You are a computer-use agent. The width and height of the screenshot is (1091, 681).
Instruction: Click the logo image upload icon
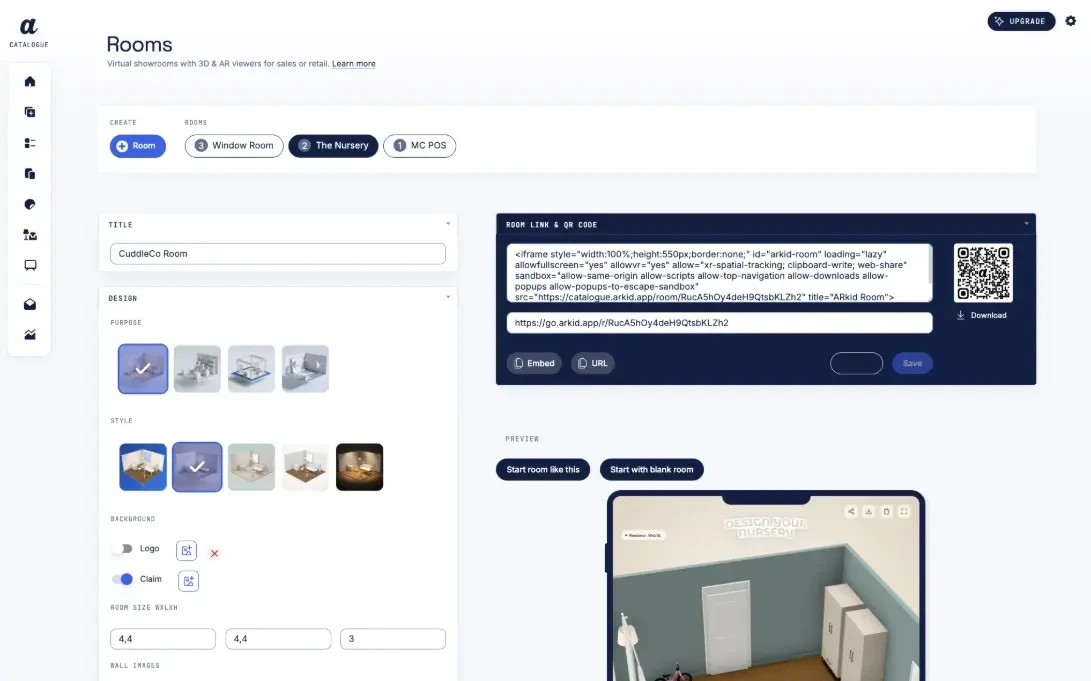click(x=186, y=551)
